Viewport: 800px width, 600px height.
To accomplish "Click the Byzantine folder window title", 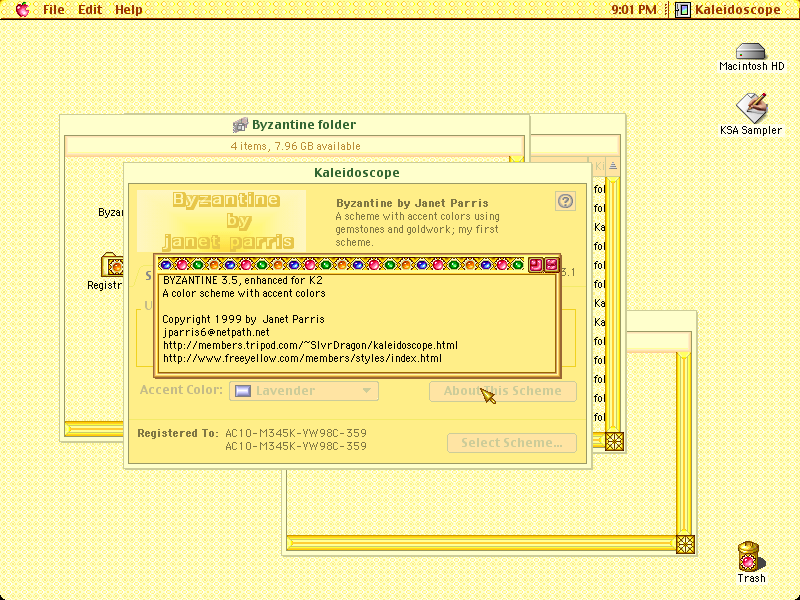I will click(x=304, y=124).
